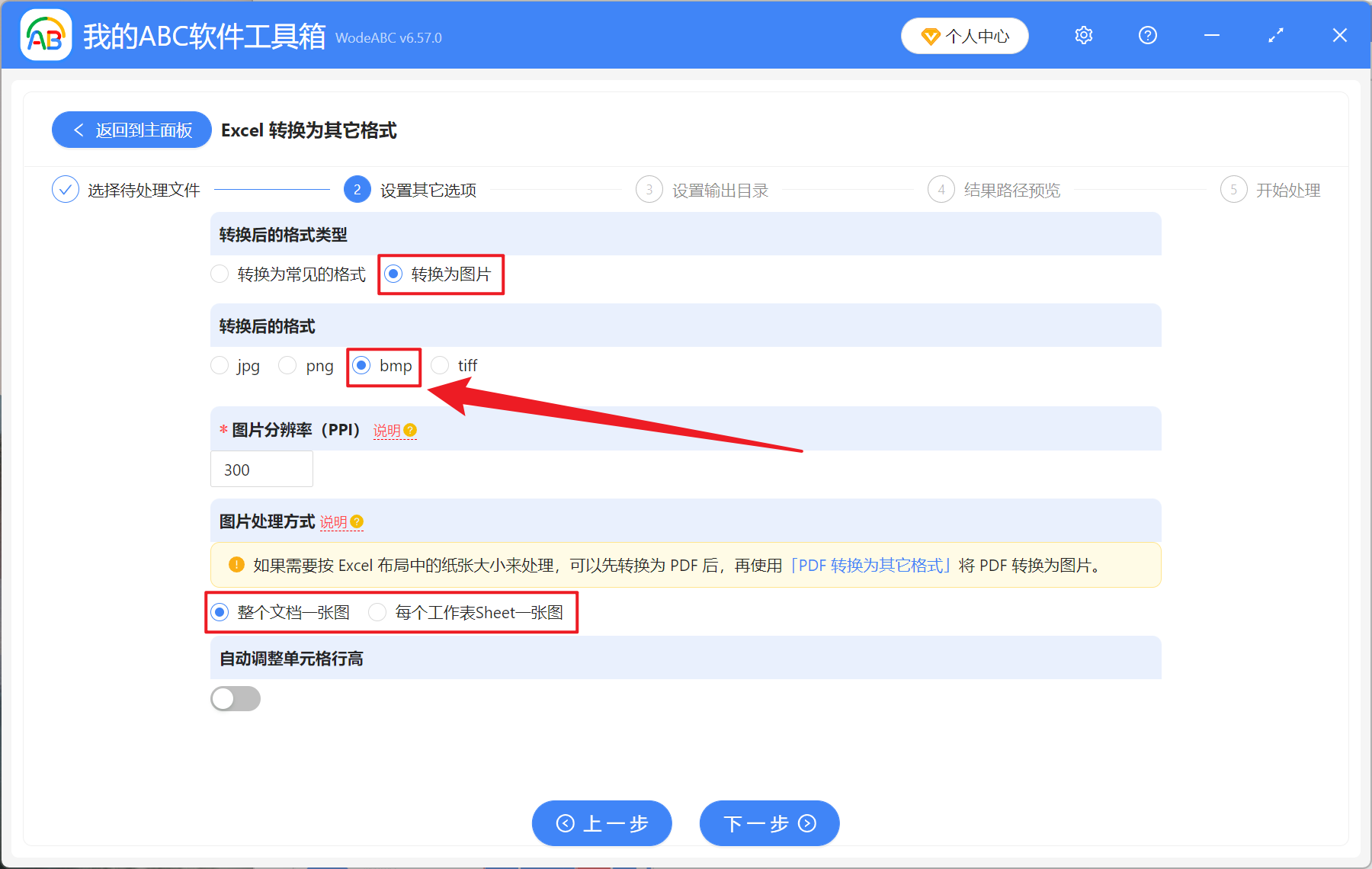
Task: Click the circle icon for step 开始处理
Action: coord(1234,189)
